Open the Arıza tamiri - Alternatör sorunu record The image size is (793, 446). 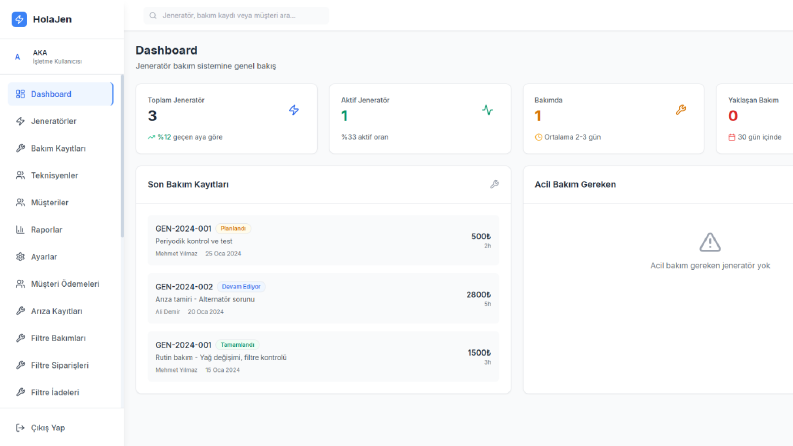pyautogui.click(x=323, y=298)
